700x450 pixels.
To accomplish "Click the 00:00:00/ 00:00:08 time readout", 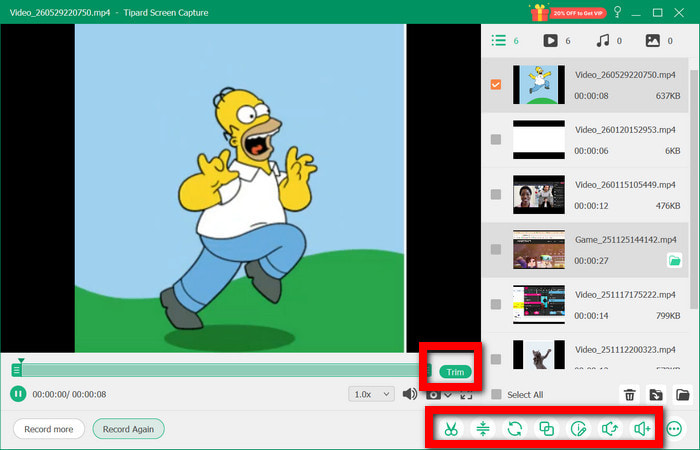I will click(69, 394).
